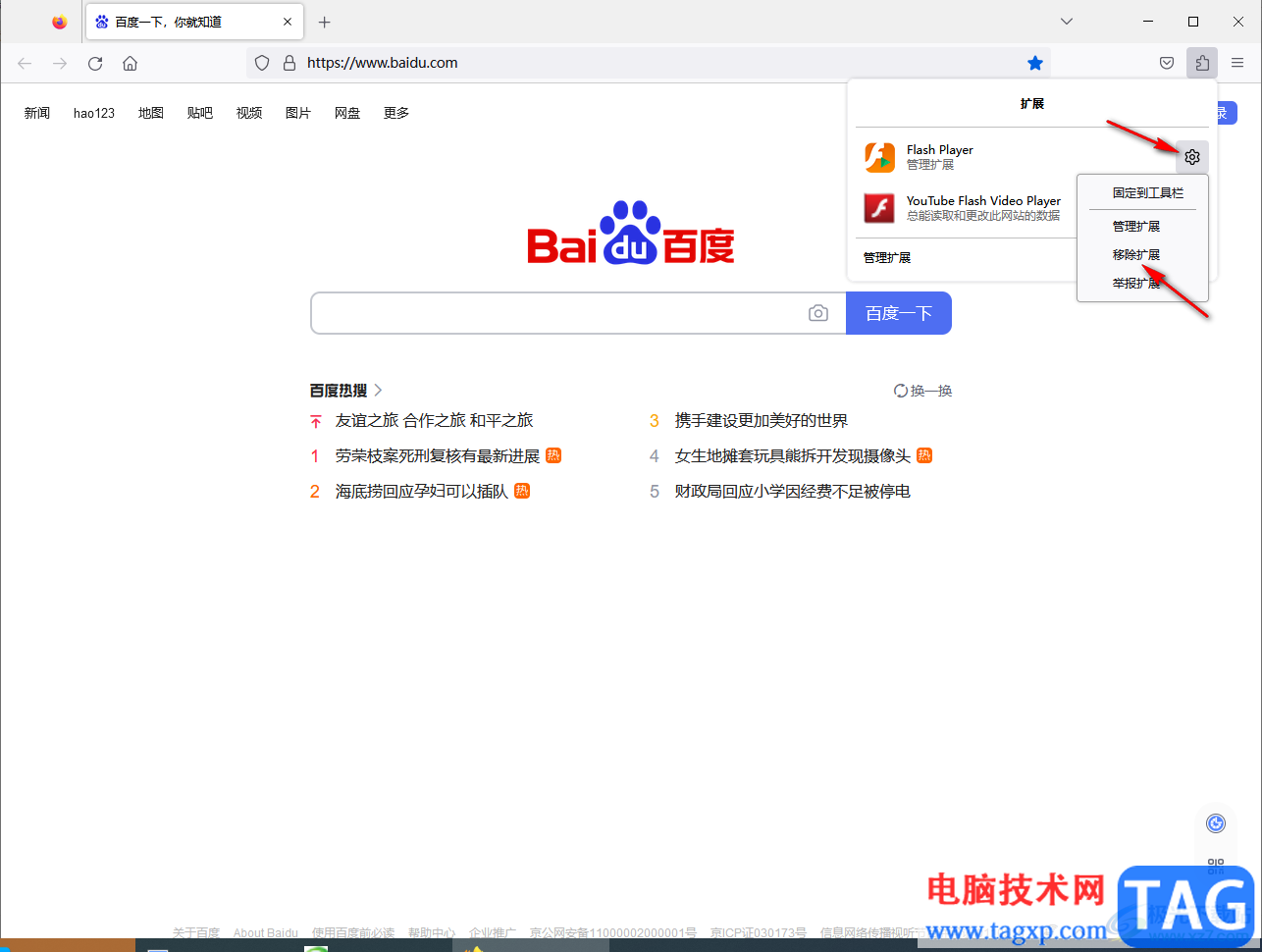Open 视频 navigation link
The width and height of the screenshot is (1262, 952).
(x=249, y=113)
